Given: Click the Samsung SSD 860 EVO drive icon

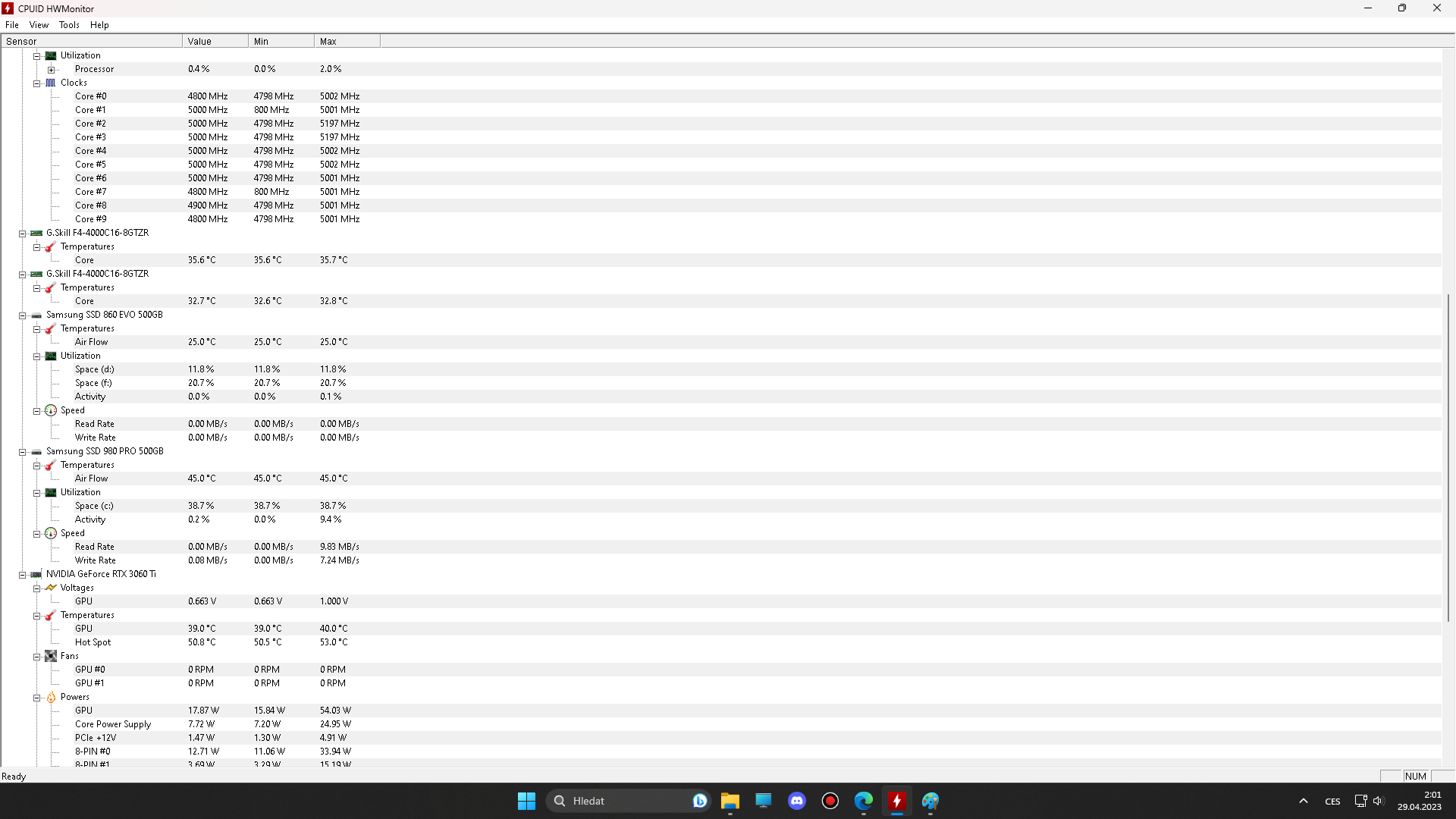Looking at the screenshot, I should tap(36, 315).
